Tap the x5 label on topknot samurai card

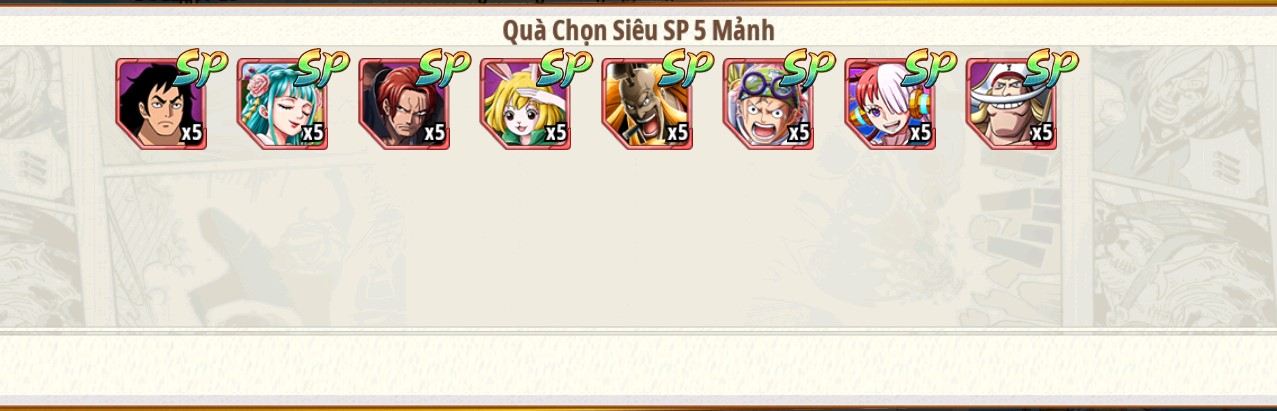[x=678, y=133]
